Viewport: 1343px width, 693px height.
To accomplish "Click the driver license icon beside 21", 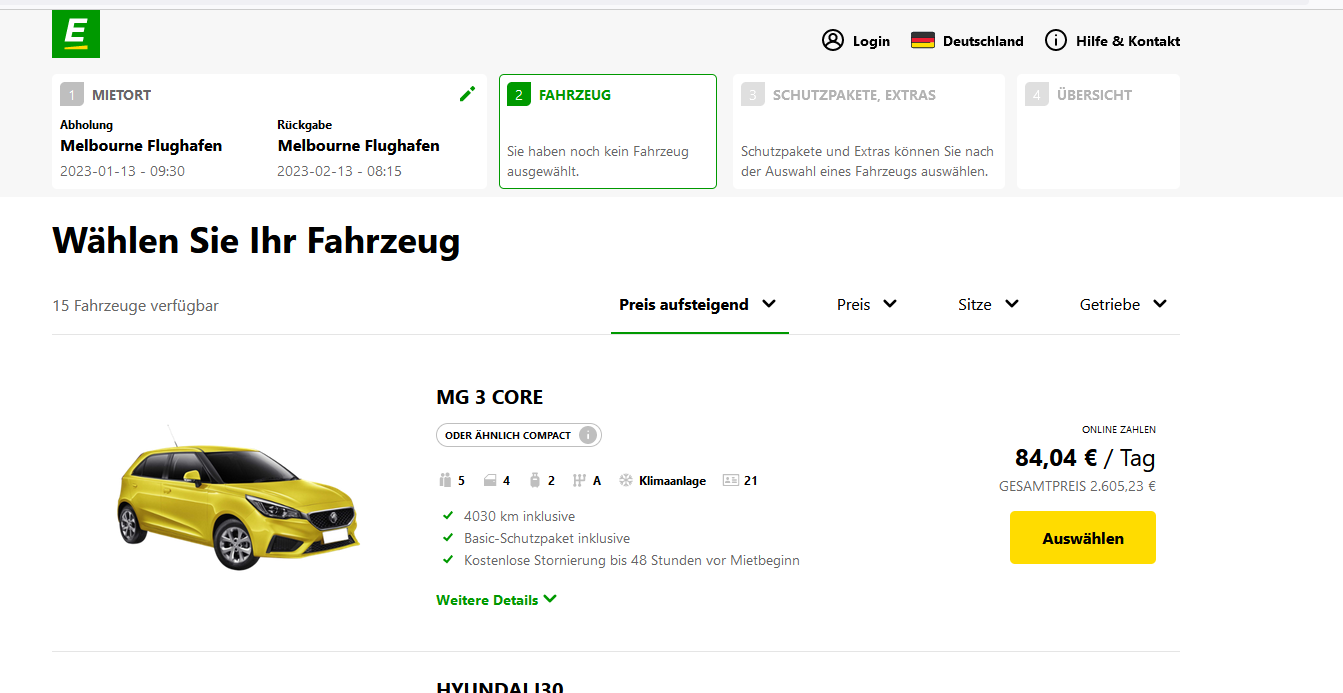I will point(730,481).
